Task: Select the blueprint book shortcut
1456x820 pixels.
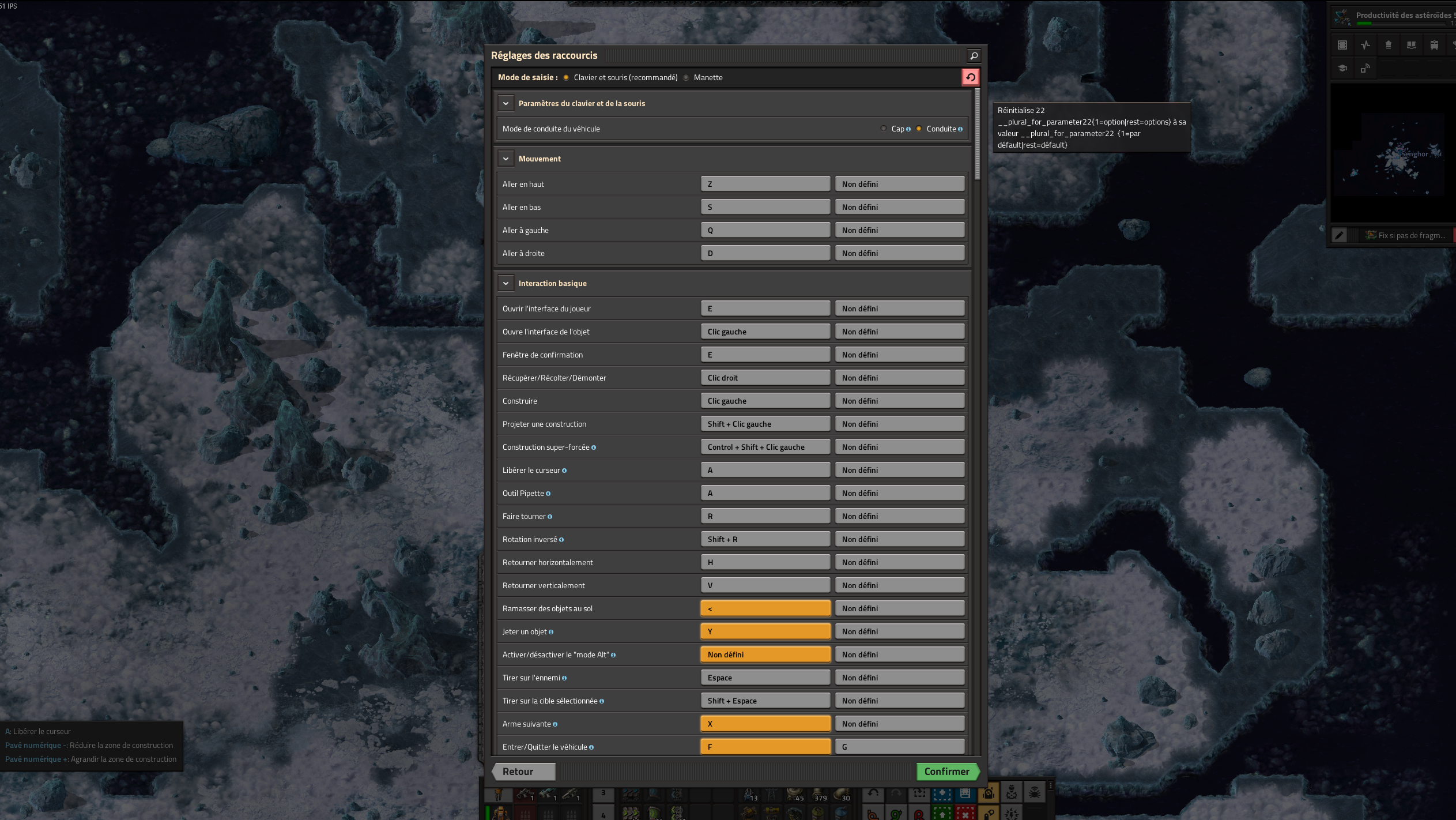Action: click(x=965, y=794)
